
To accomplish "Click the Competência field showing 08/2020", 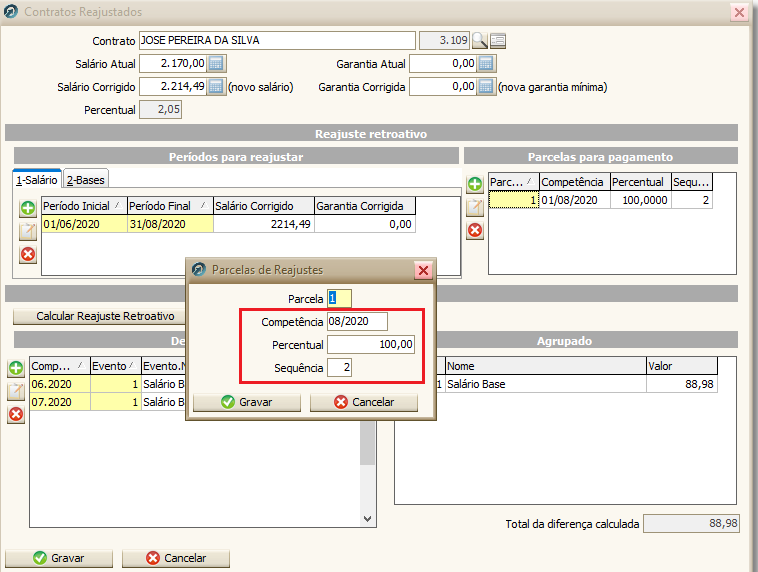I will pyautogui.click(x=357, y=322).
